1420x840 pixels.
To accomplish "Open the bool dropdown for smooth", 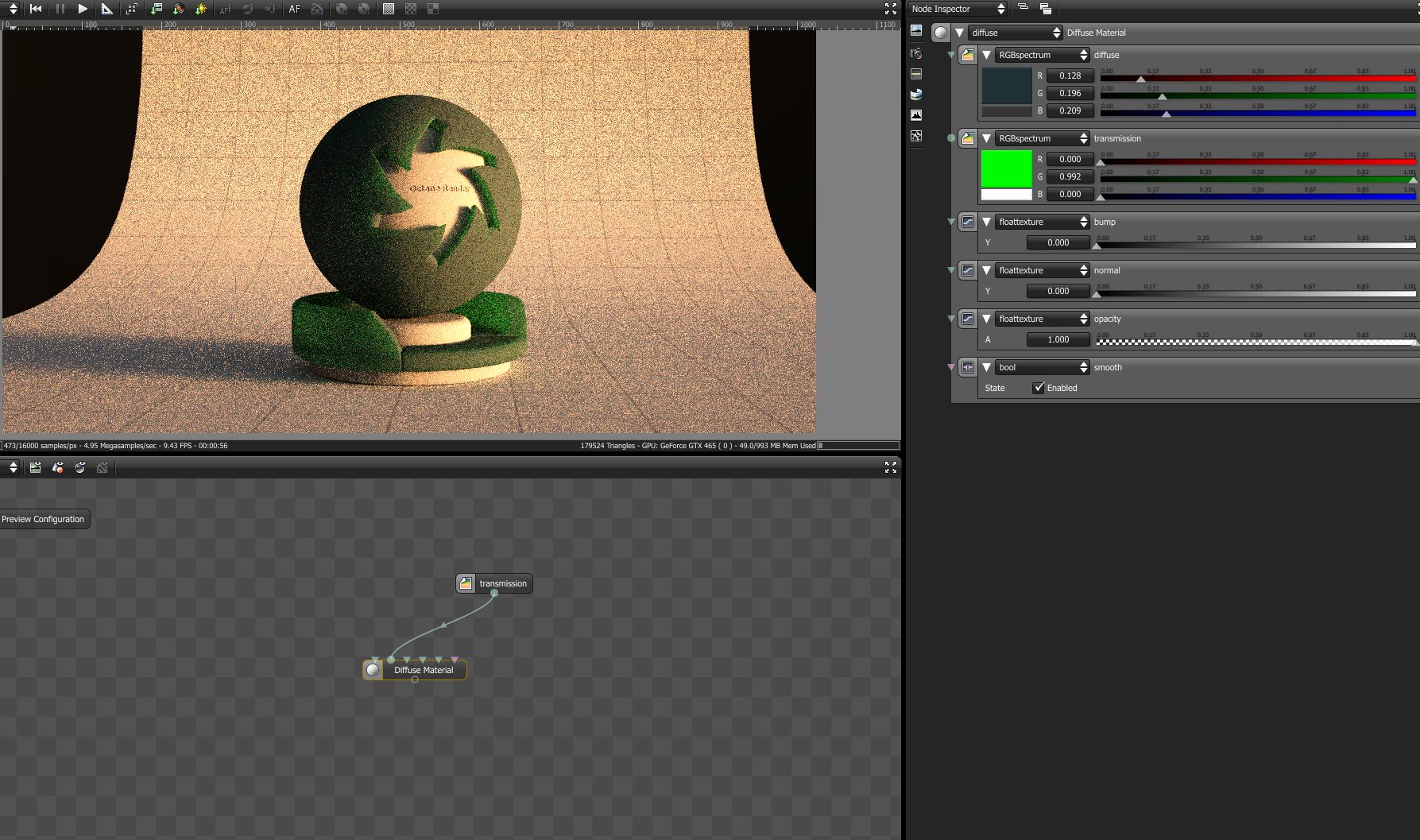I will click(1043, 367).
